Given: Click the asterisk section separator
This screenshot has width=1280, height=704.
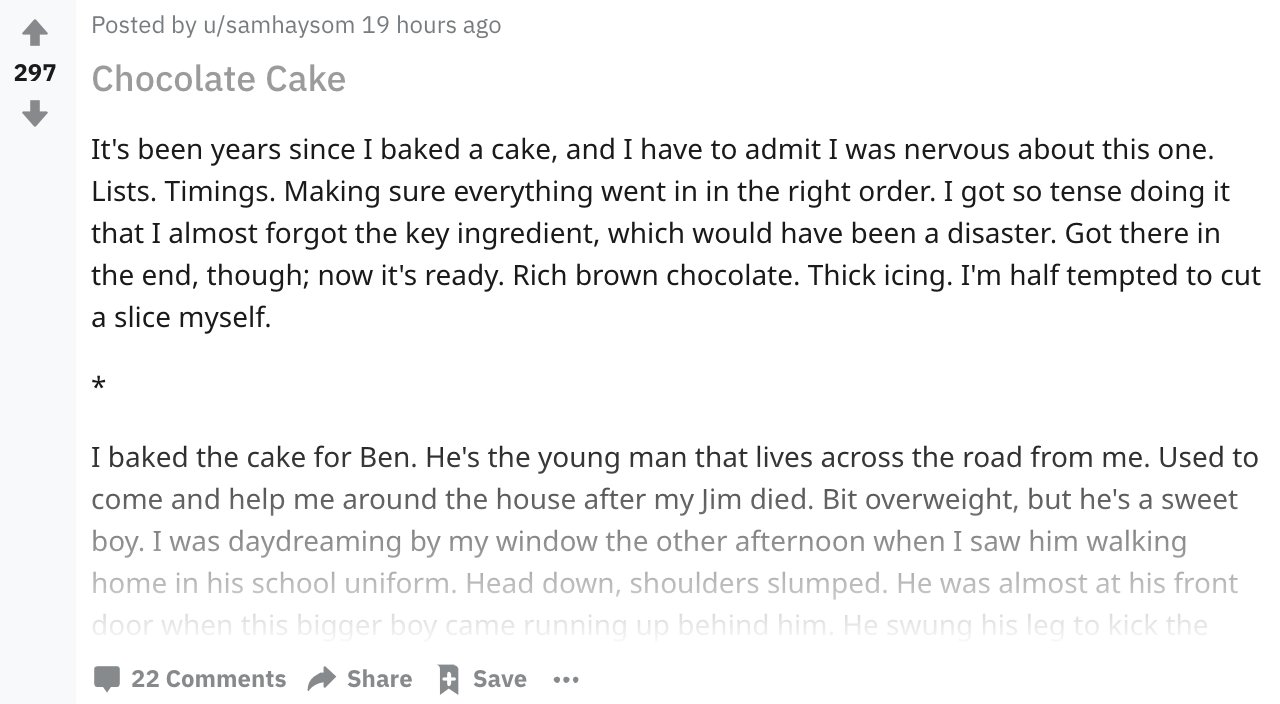Looking at the screenshot, I should tap(98, 386).
